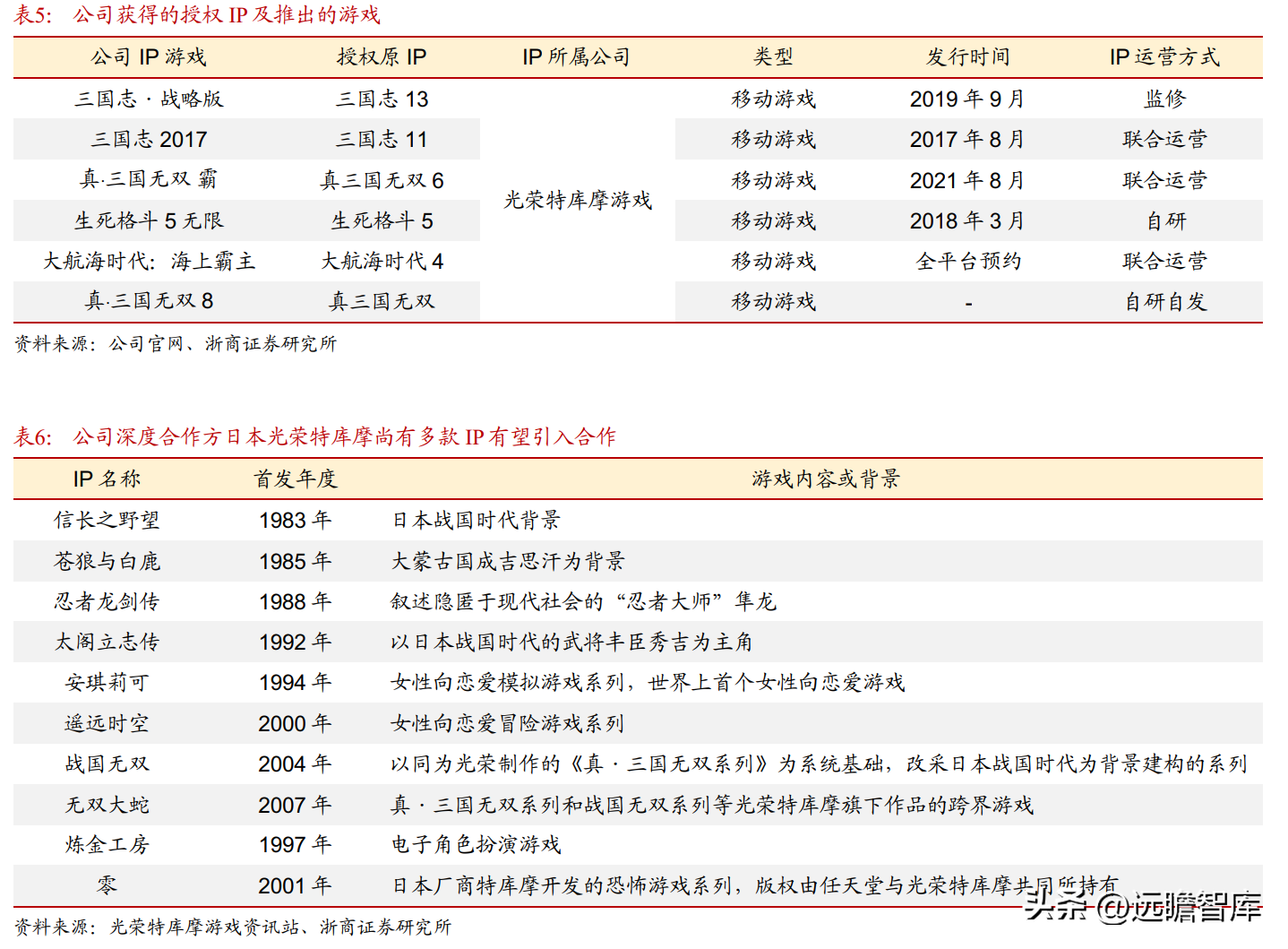Click column header 'IP 所属公司'
The image size is (1288, 949).
[x=577, y=57]
